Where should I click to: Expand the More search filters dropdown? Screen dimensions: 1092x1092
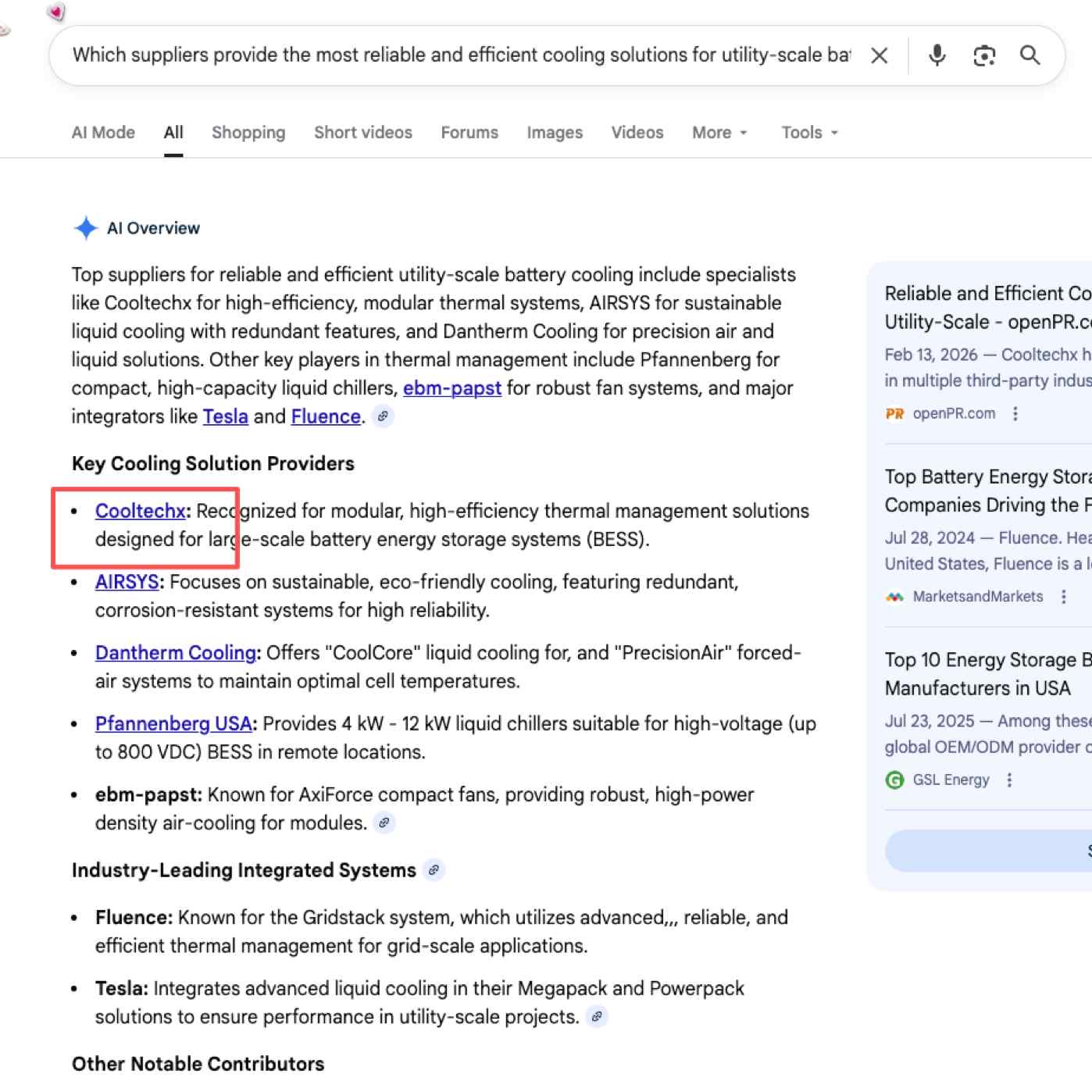tap(719, 133)
